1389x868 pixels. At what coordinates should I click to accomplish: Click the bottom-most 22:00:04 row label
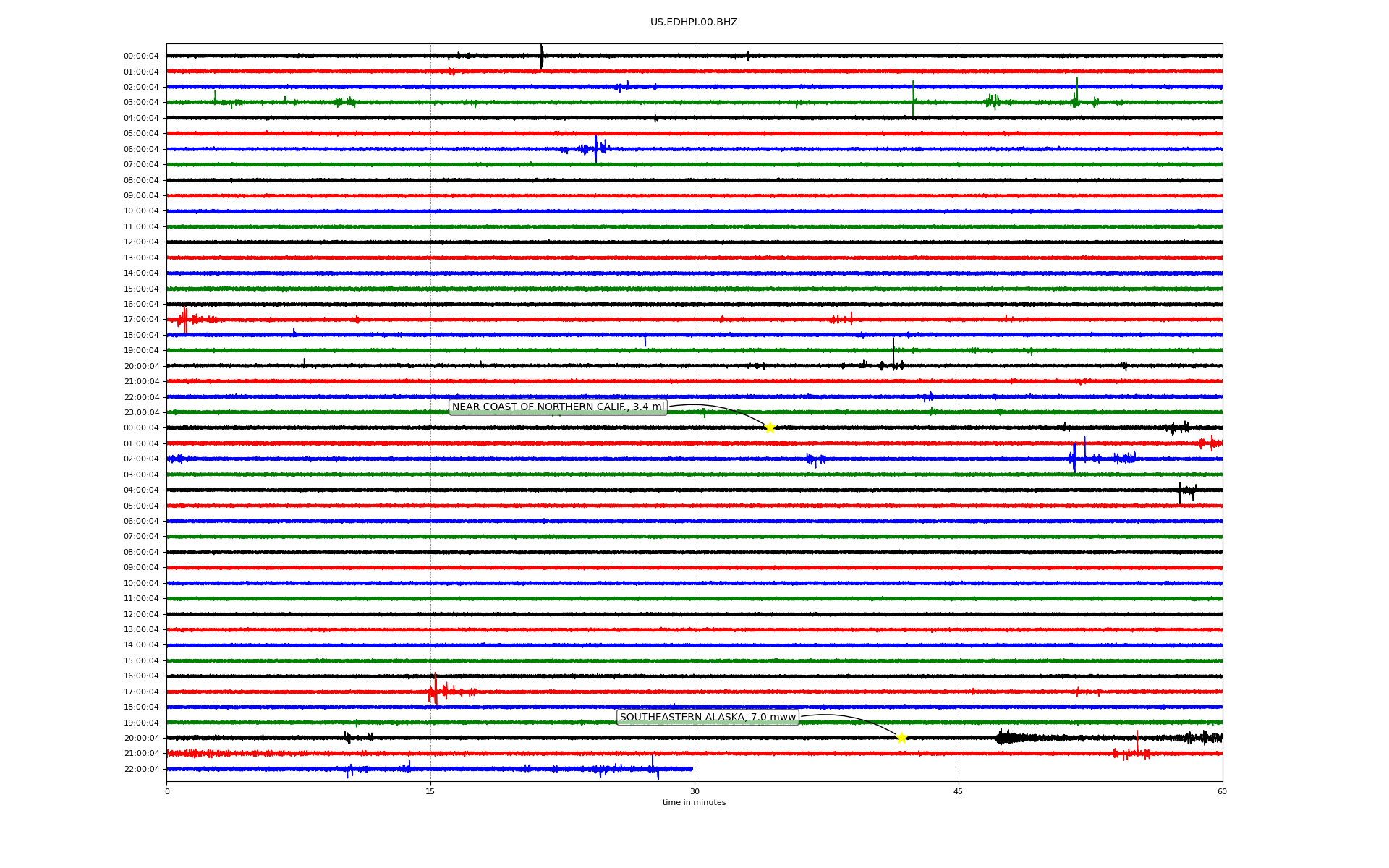click(141, 769)
